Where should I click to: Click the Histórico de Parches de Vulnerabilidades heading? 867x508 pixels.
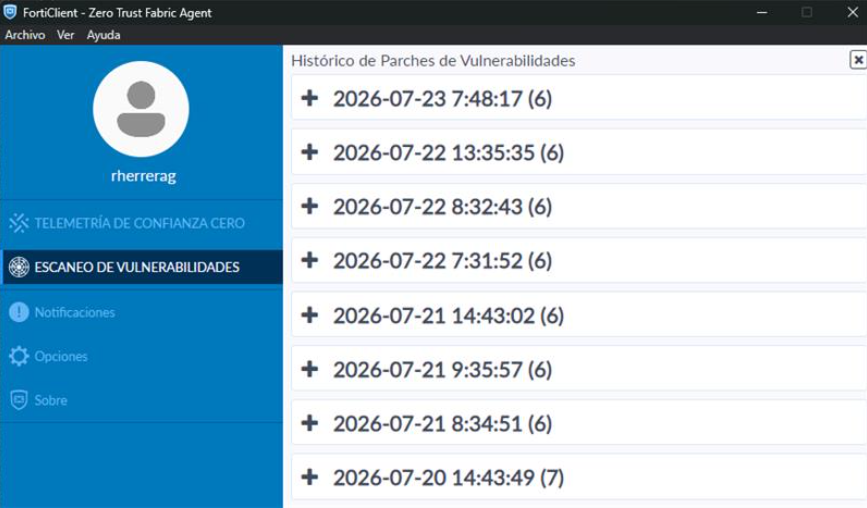433,61
